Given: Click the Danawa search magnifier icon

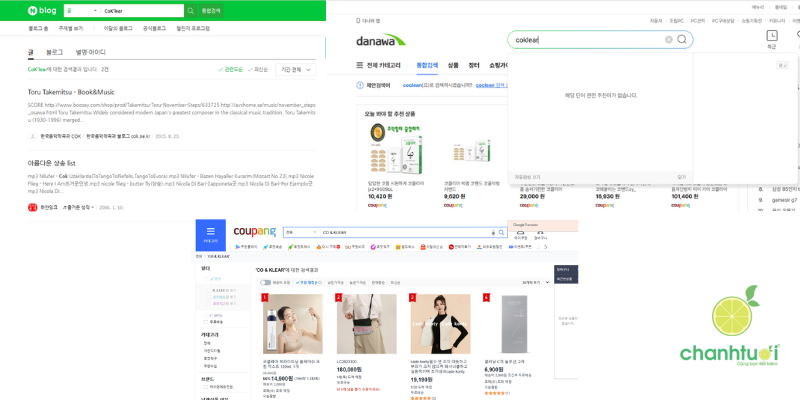Looking at the screenshot, I should click(682, 40).
